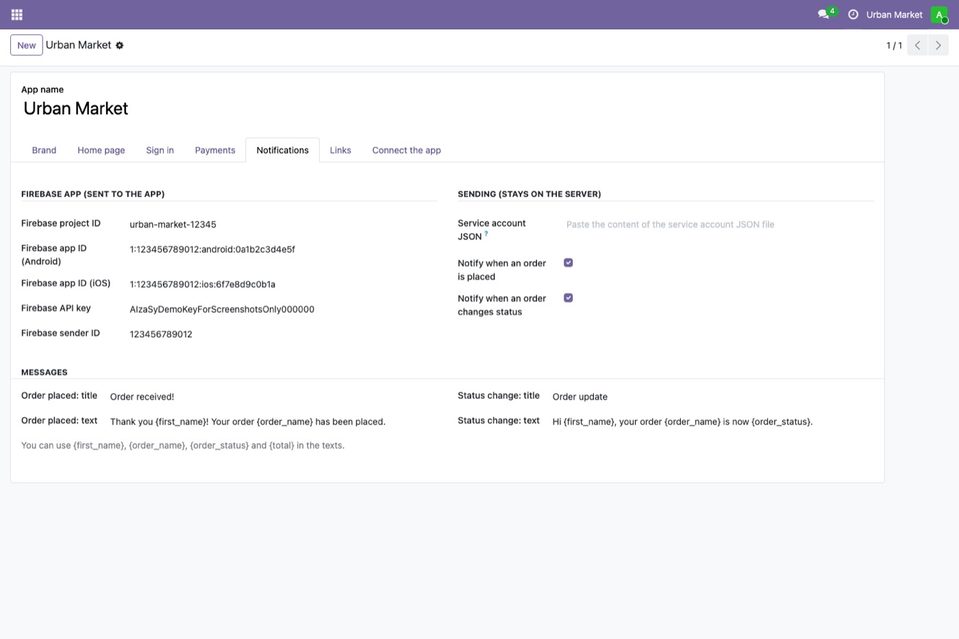Edit the Firebase sender ID field
Image resolution: width=959 pixels, height=639 pixels.
283,334
